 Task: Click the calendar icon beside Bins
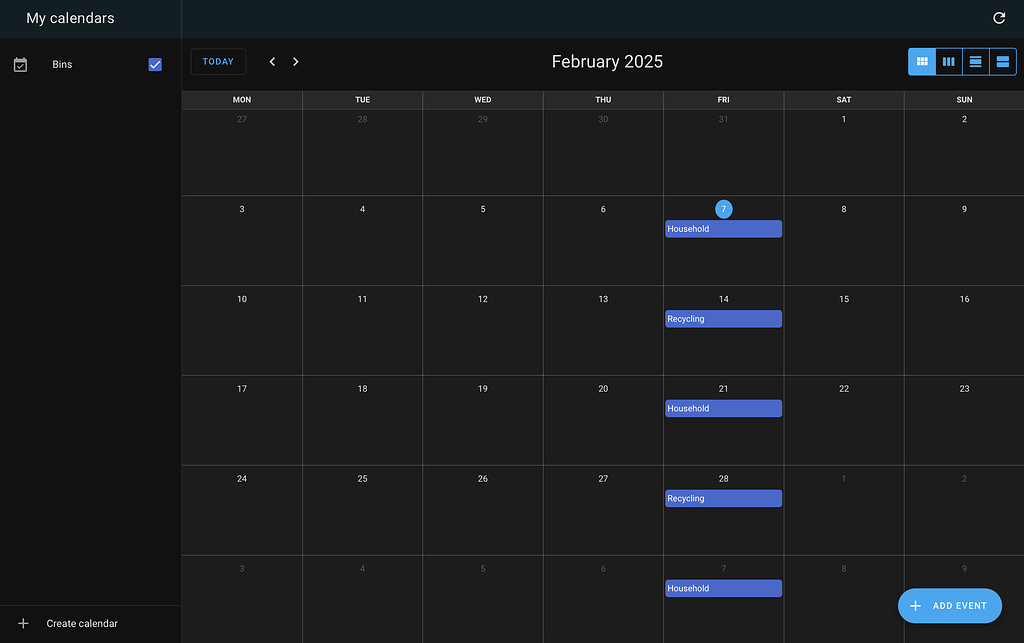click(20, 64)
